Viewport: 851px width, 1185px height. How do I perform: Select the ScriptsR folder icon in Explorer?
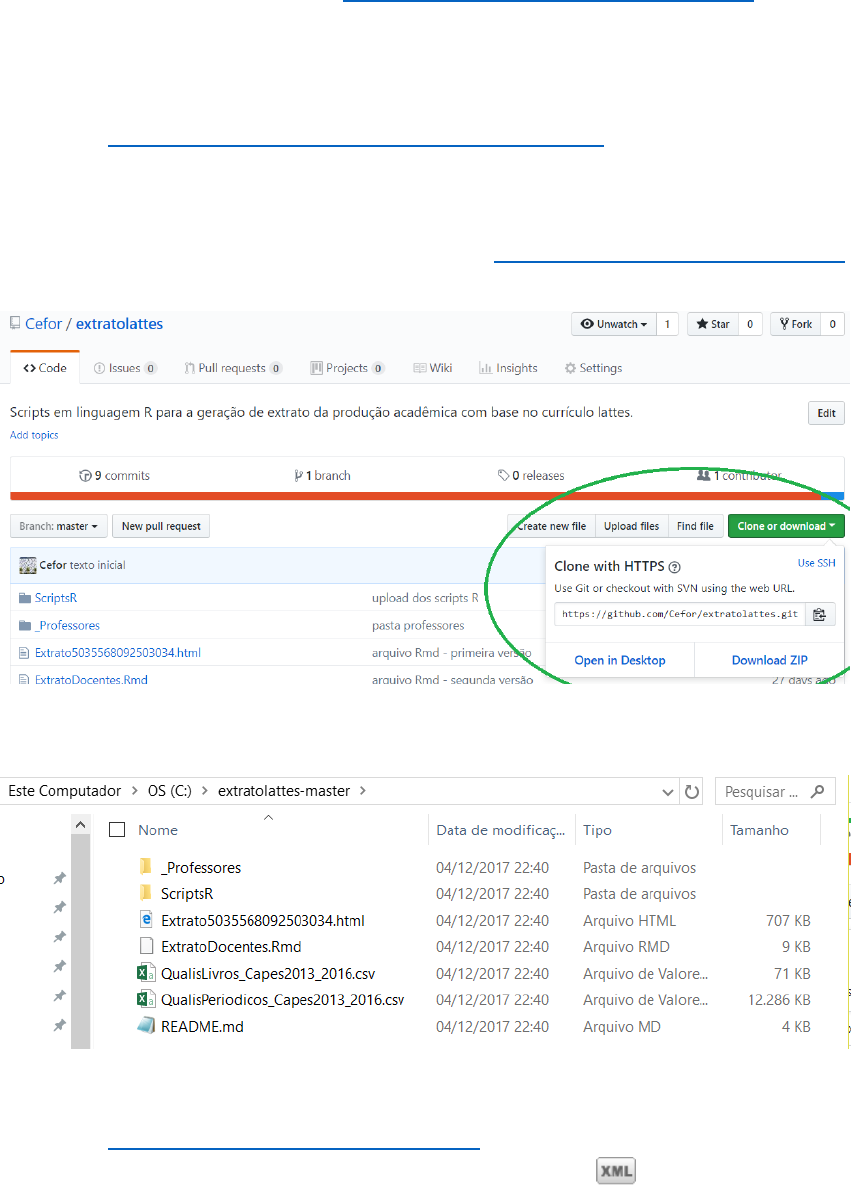[x=146, y=893]
